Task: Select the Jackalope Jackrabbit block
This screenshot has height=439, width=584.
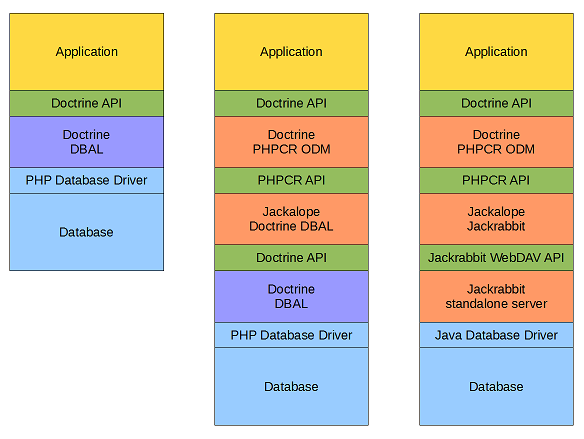Action: (496, 219)
